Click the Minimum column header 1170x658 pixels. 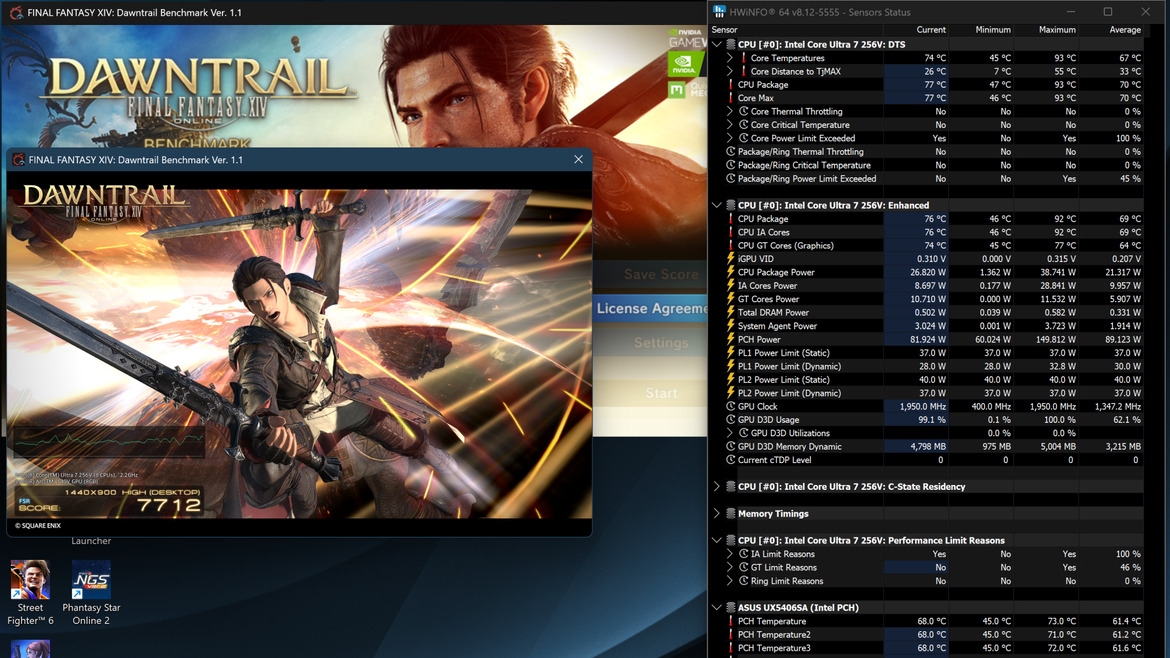(x=993, y=30)
